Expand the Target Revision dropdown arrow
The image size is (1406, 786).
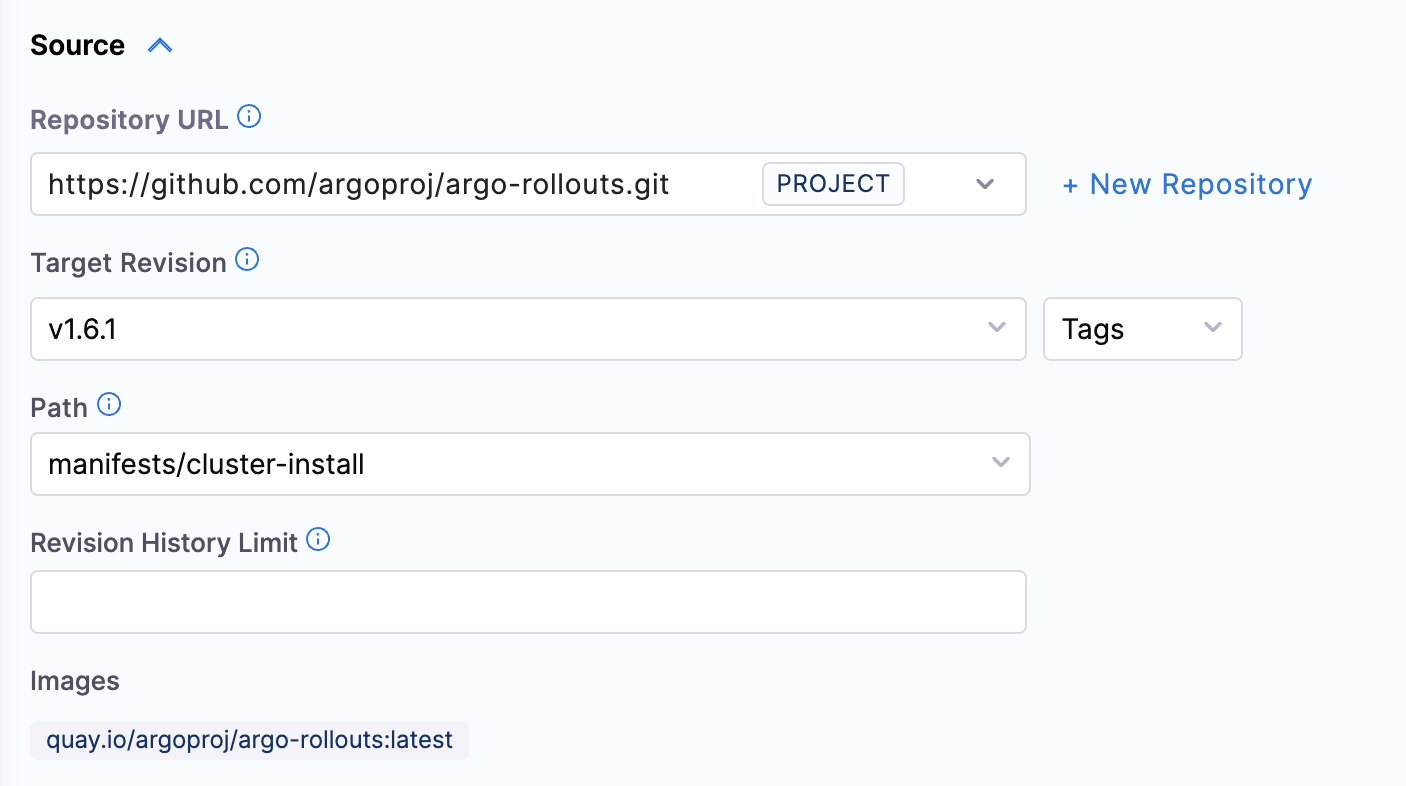[x=996, y=328]
